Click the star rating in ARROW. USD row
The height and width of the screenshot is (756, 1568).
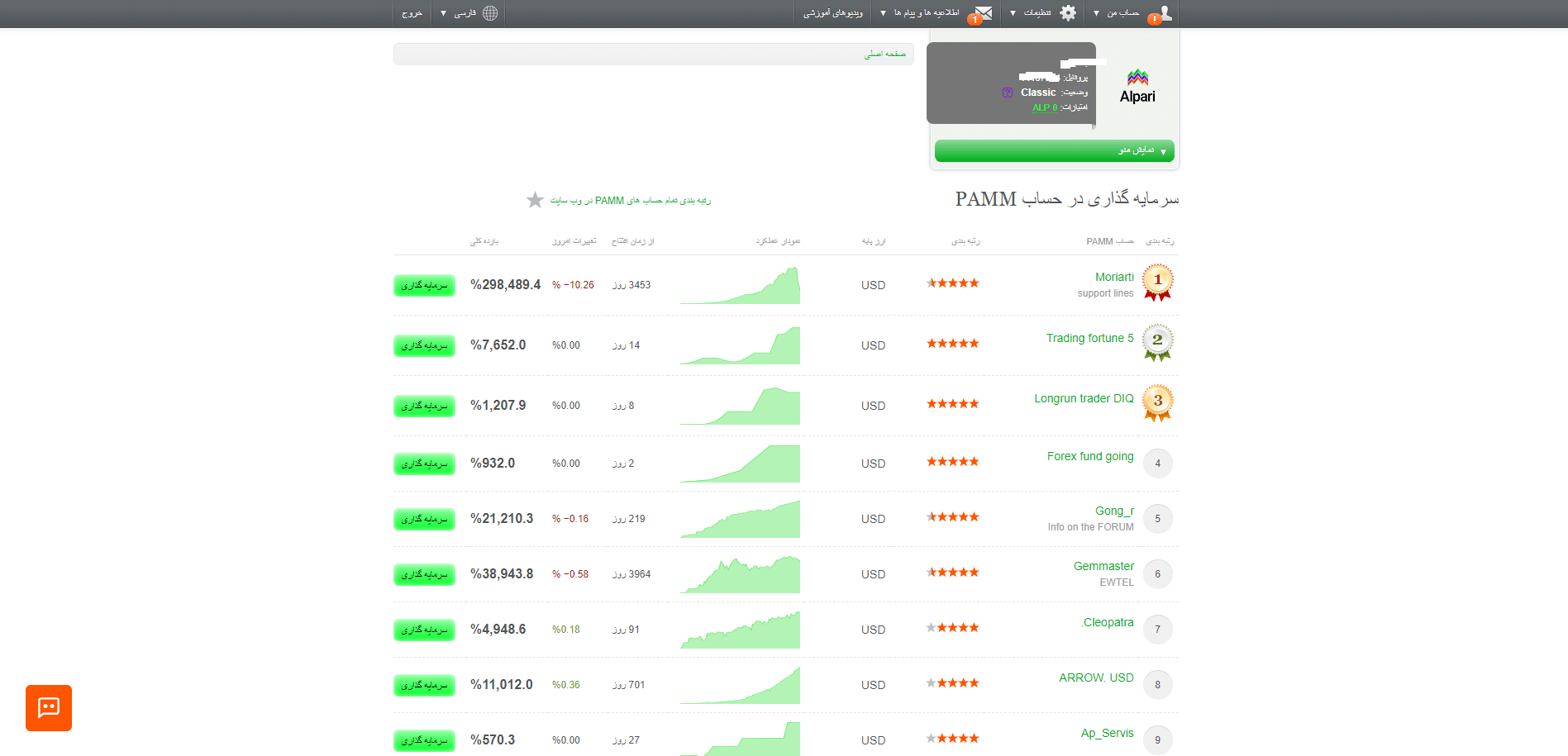pyautogui.click(x=952, y=683)
